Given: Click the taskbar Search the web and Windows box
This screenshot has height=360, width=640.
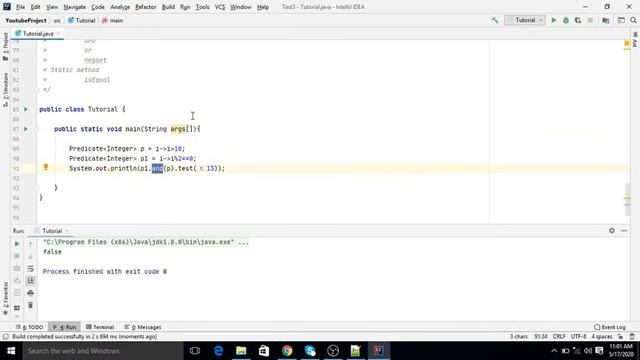Looking at the screenshot, I should [x=102, y=351].
